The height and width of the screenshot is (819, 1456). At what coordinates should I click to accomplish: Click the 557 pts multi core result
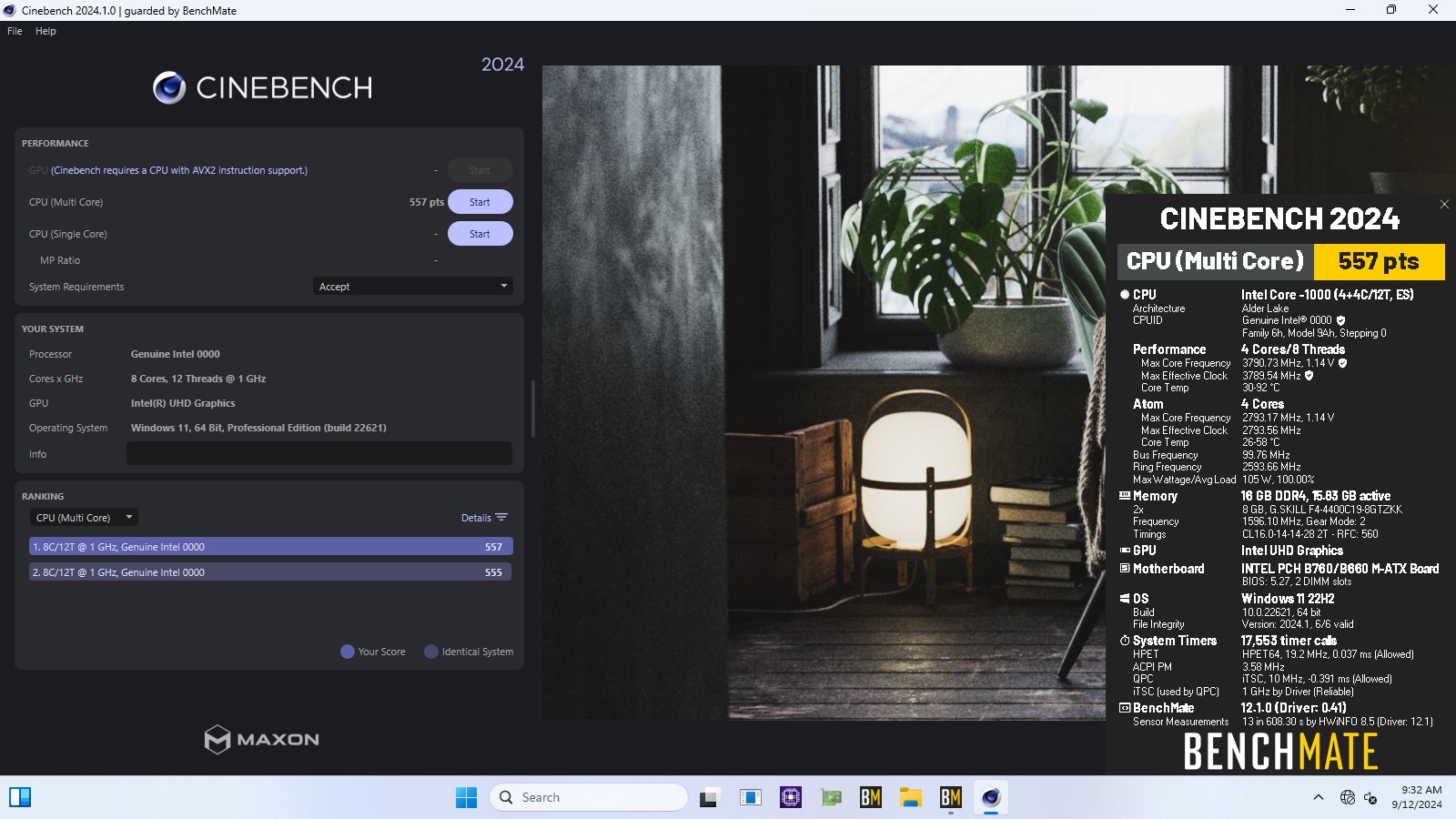(x=427, y=202)
